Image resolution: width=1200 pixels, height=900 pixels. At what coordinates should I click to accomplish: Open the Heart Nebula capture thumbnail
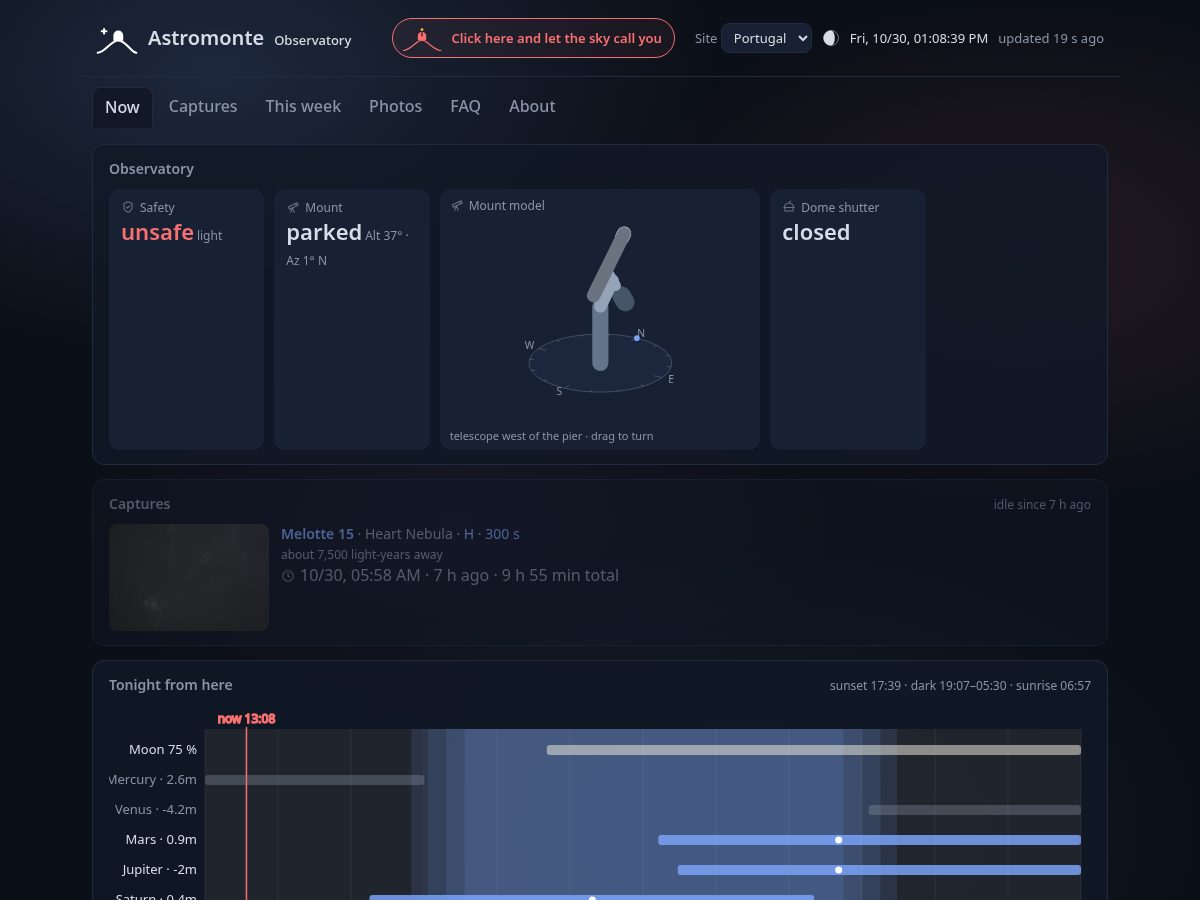pyautogui.click(x=189, y=577)
